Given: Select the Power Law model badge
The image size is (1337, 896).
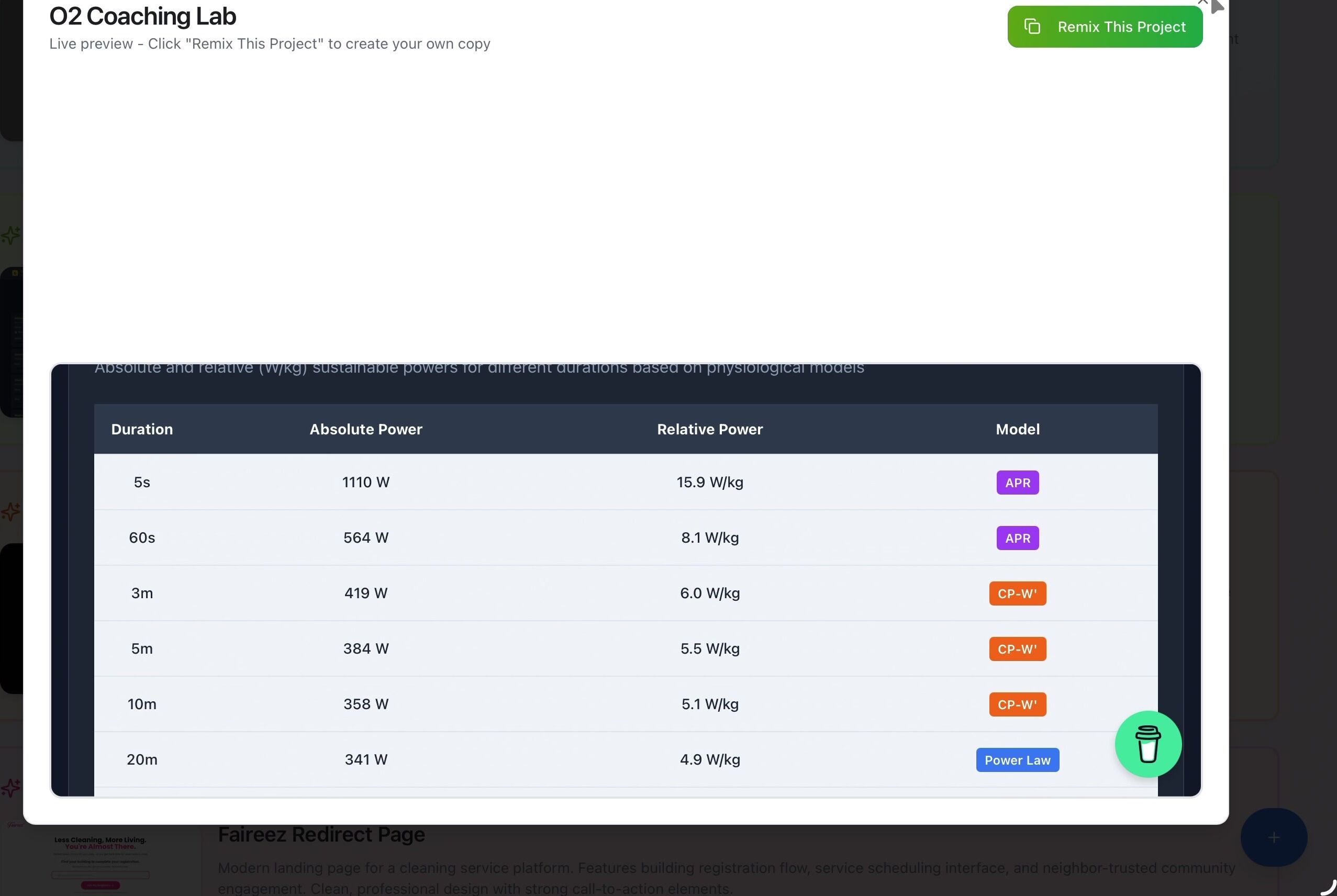Looking at the screenshot, I should (1017, 759).
